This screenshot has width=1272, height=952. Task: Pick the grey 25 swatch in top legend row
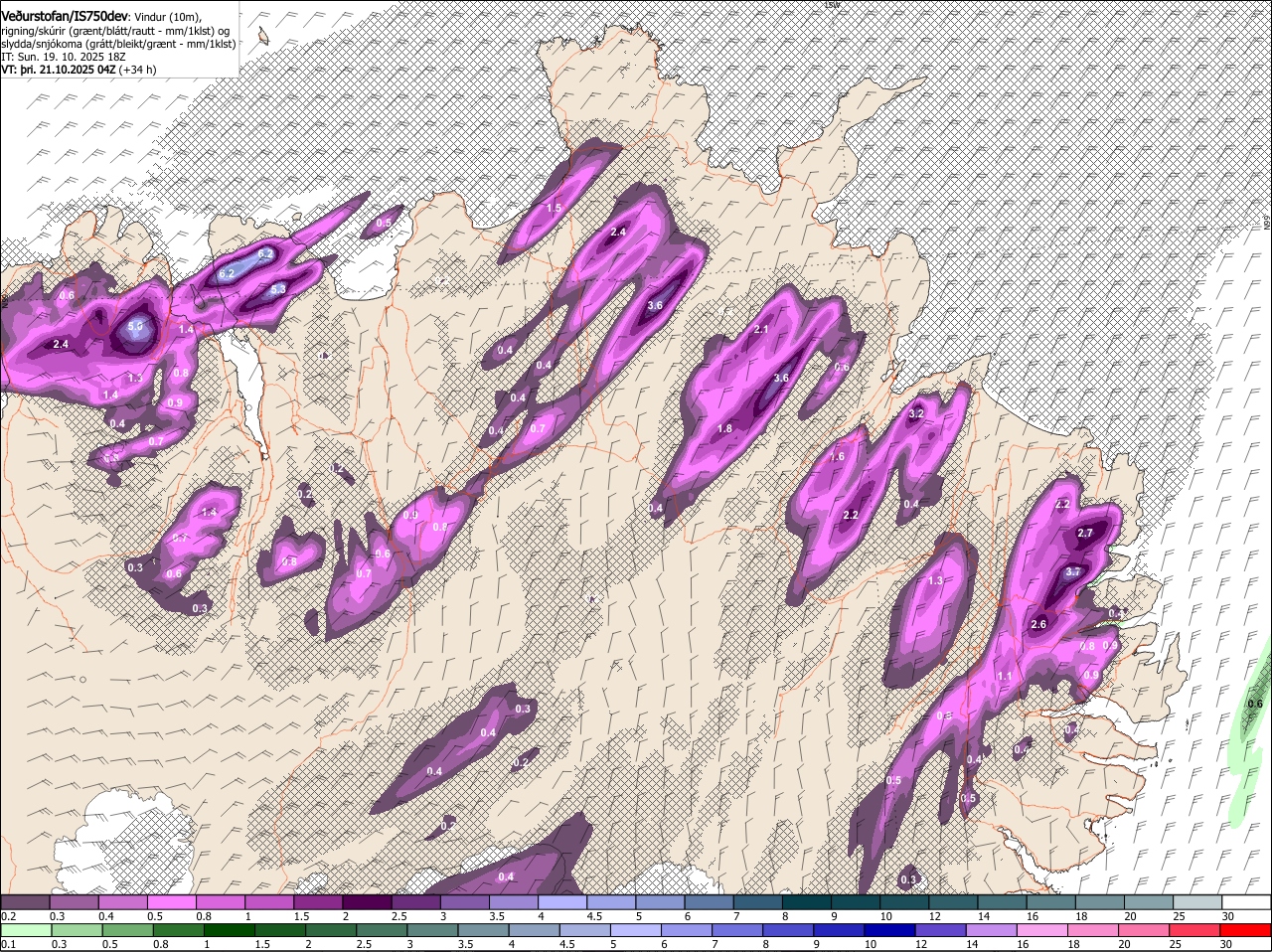coord(1197,900)
